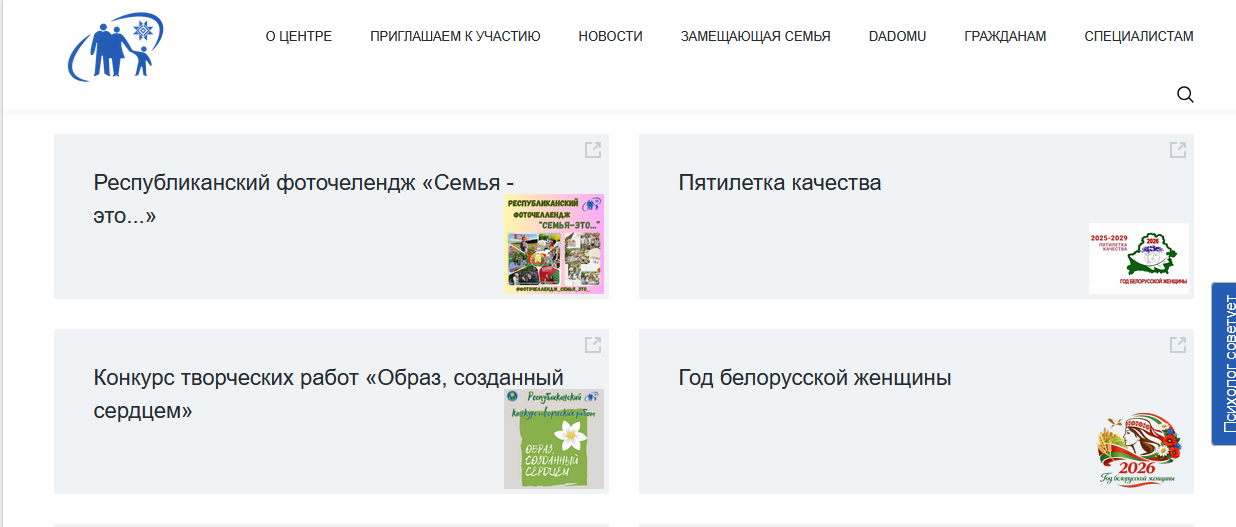Click the фоточелендж collage thumbnail
This screenshot has height=527, width=1236.
[x=554, y=244]
